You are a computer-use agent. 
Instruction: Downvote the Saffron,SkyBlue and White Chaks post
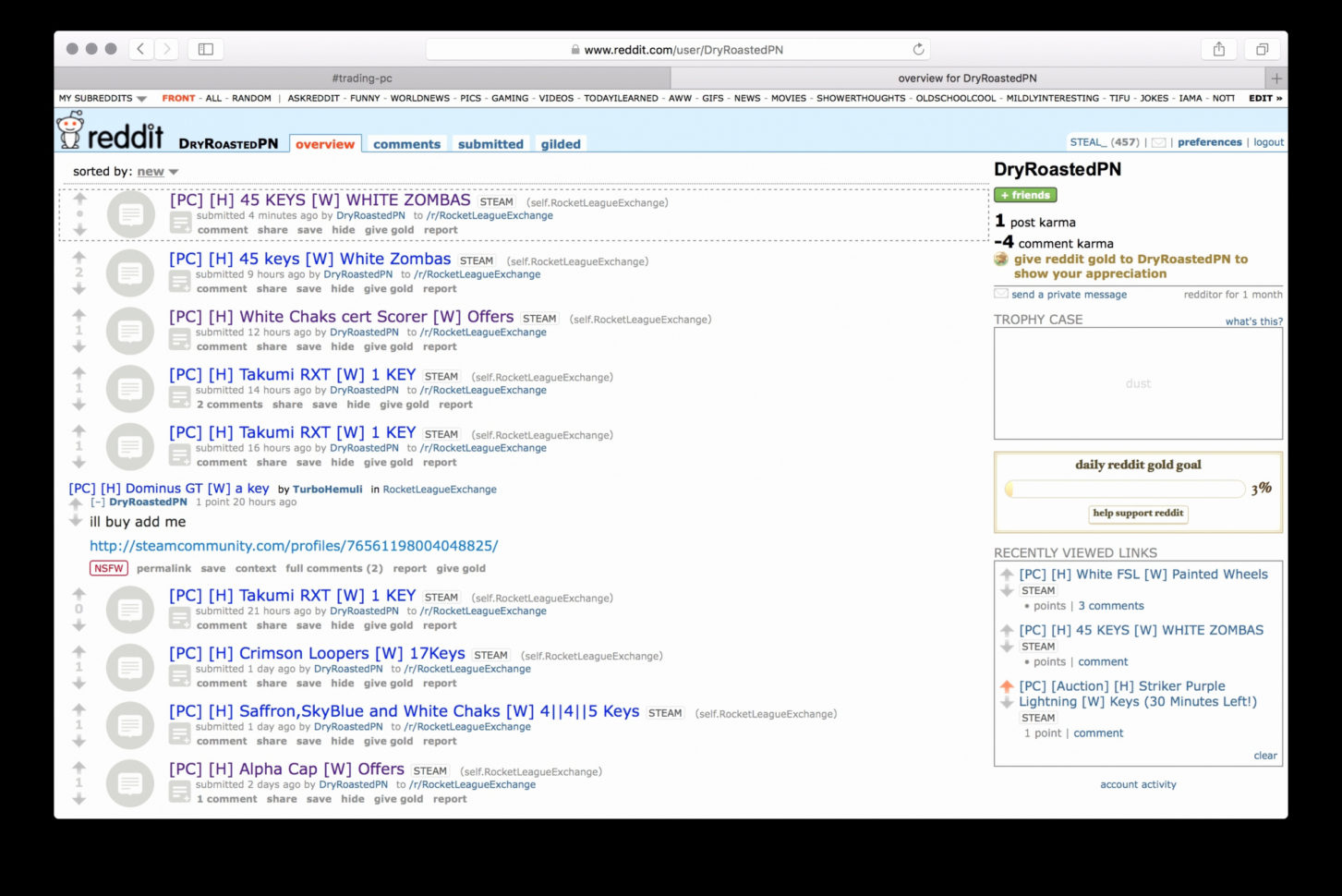point(79,741)
